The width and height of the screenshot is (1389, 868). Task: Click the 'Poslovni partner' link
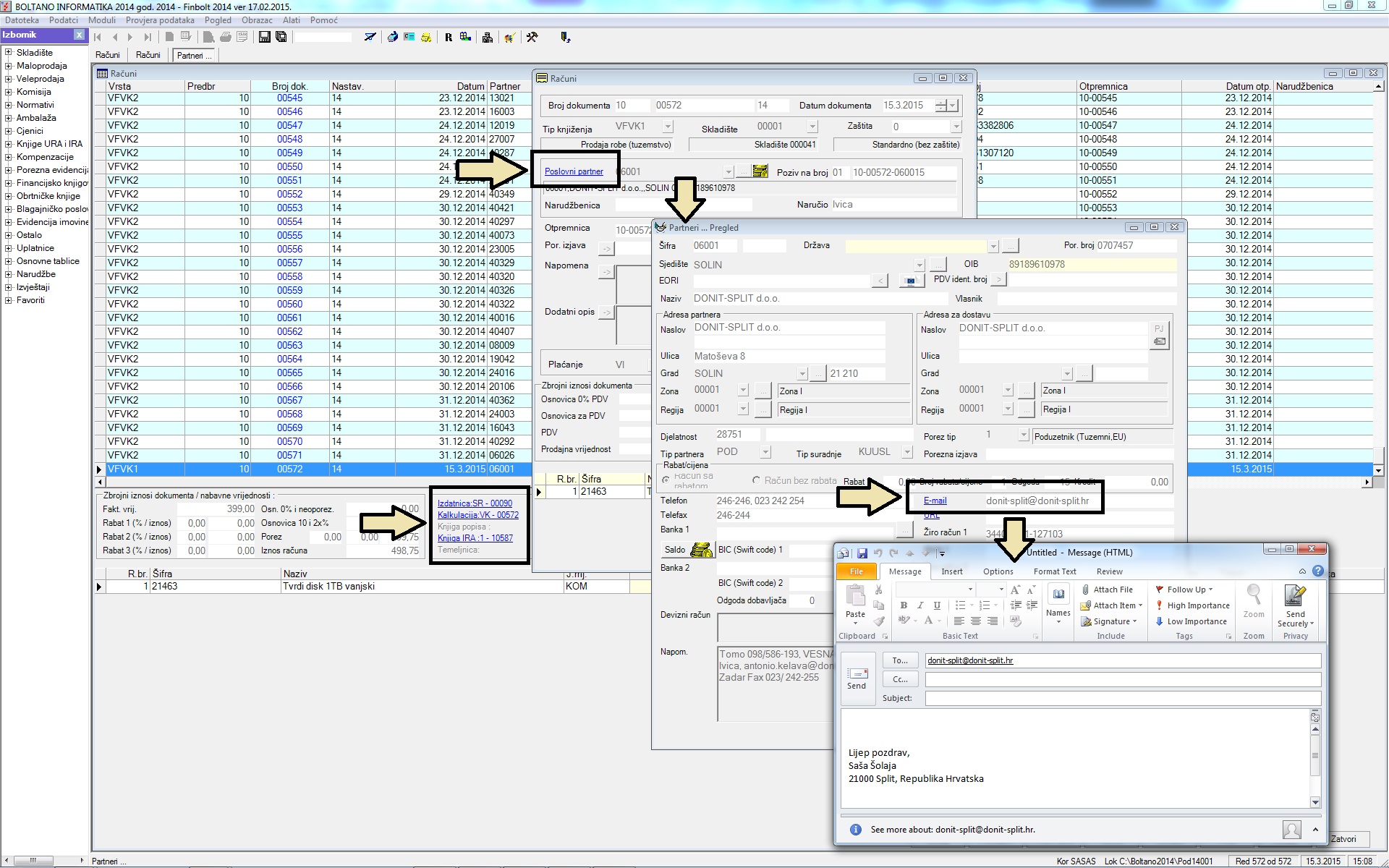(574, 171)
